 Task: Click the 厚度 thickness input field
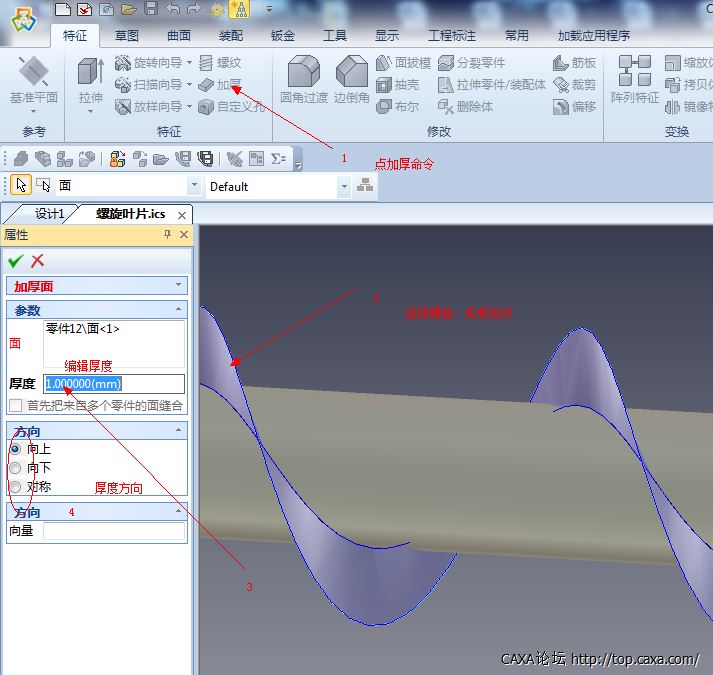(113, 384)
